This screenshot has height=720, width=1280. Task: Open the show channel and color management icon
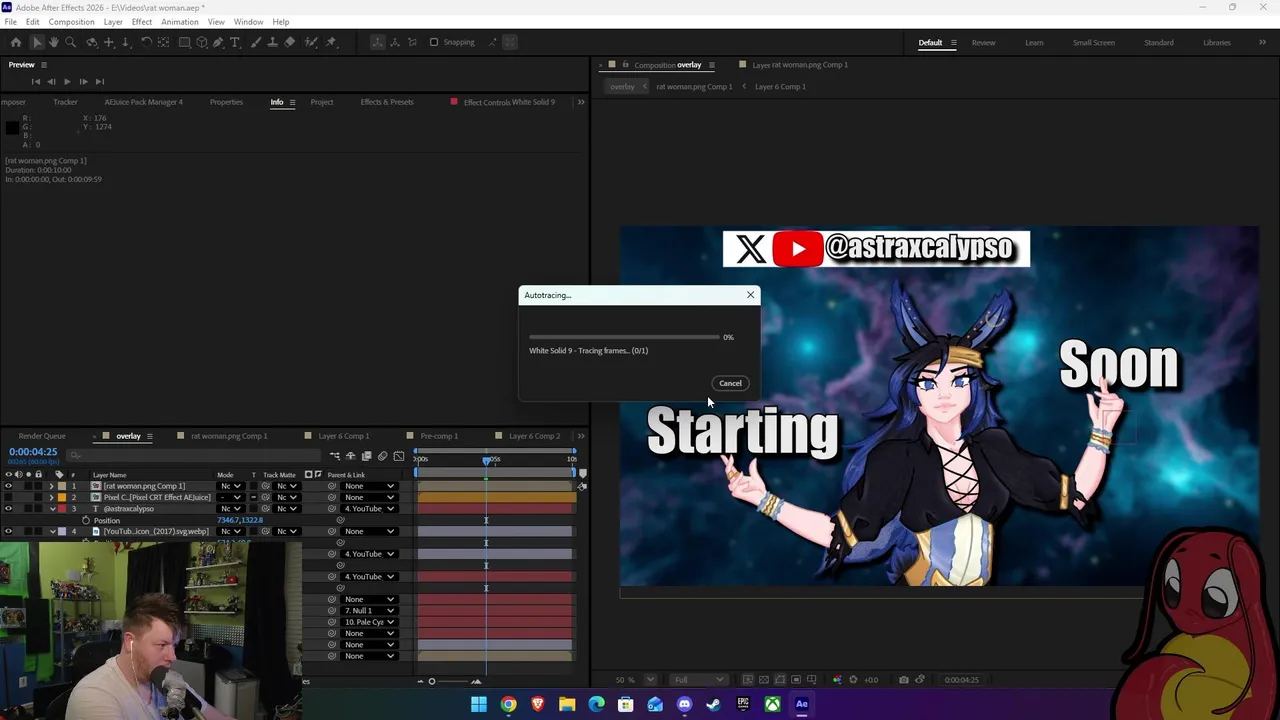(837, 680)
